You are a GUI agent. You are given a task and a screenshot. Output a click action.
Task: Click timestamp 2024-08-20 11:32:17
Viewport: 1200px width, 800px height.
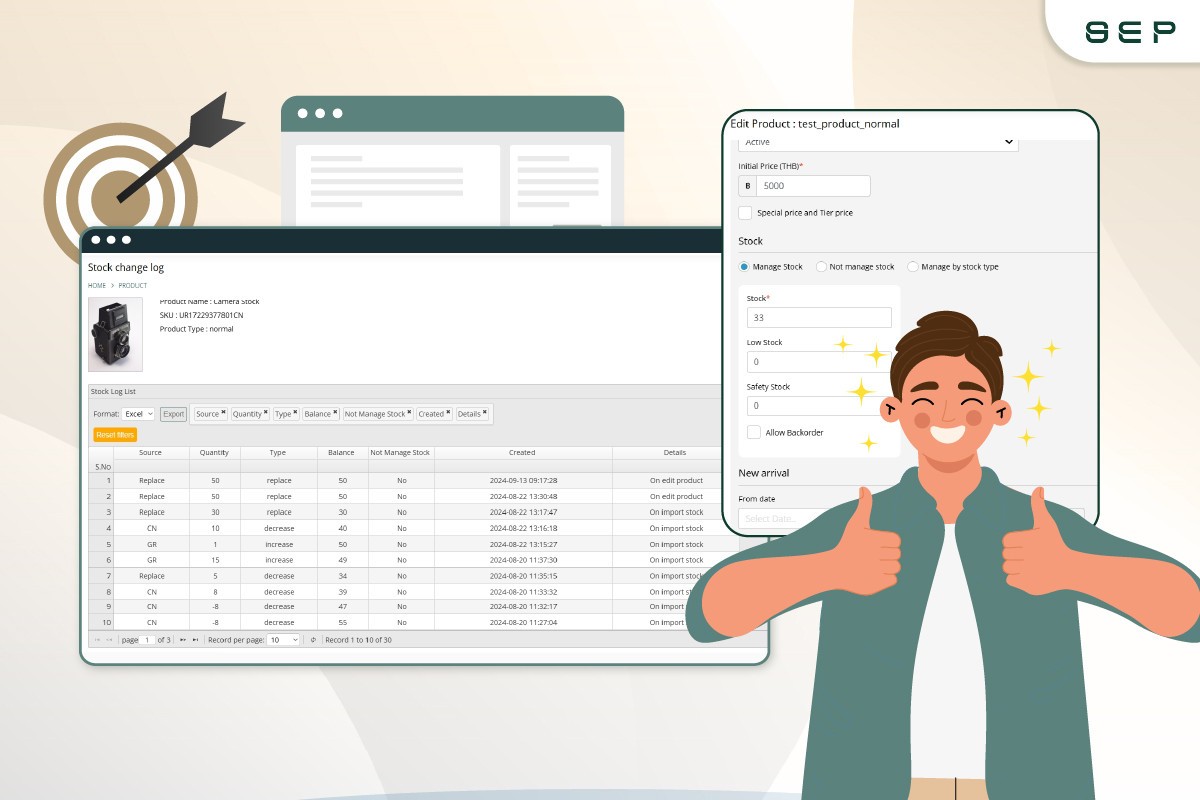(523, 607)
